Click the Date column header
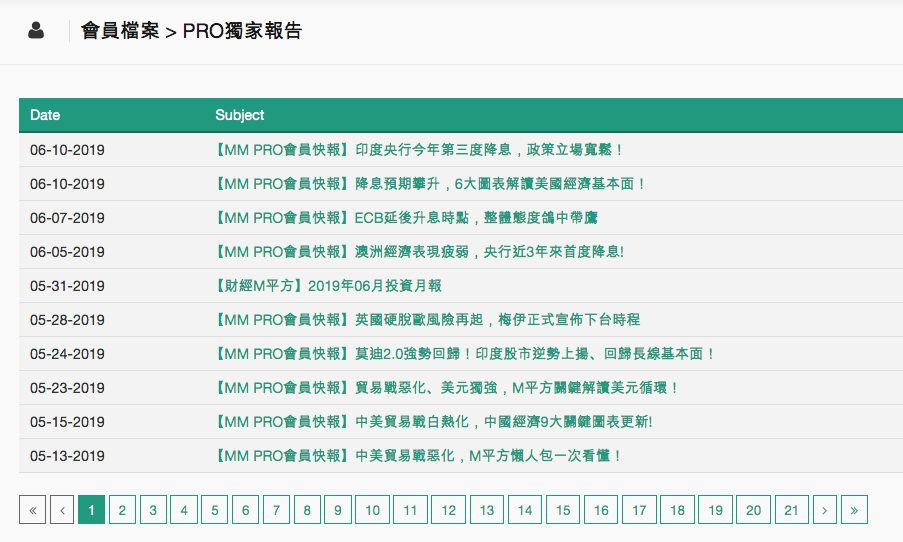903x542 pixels. pos(45,115)
